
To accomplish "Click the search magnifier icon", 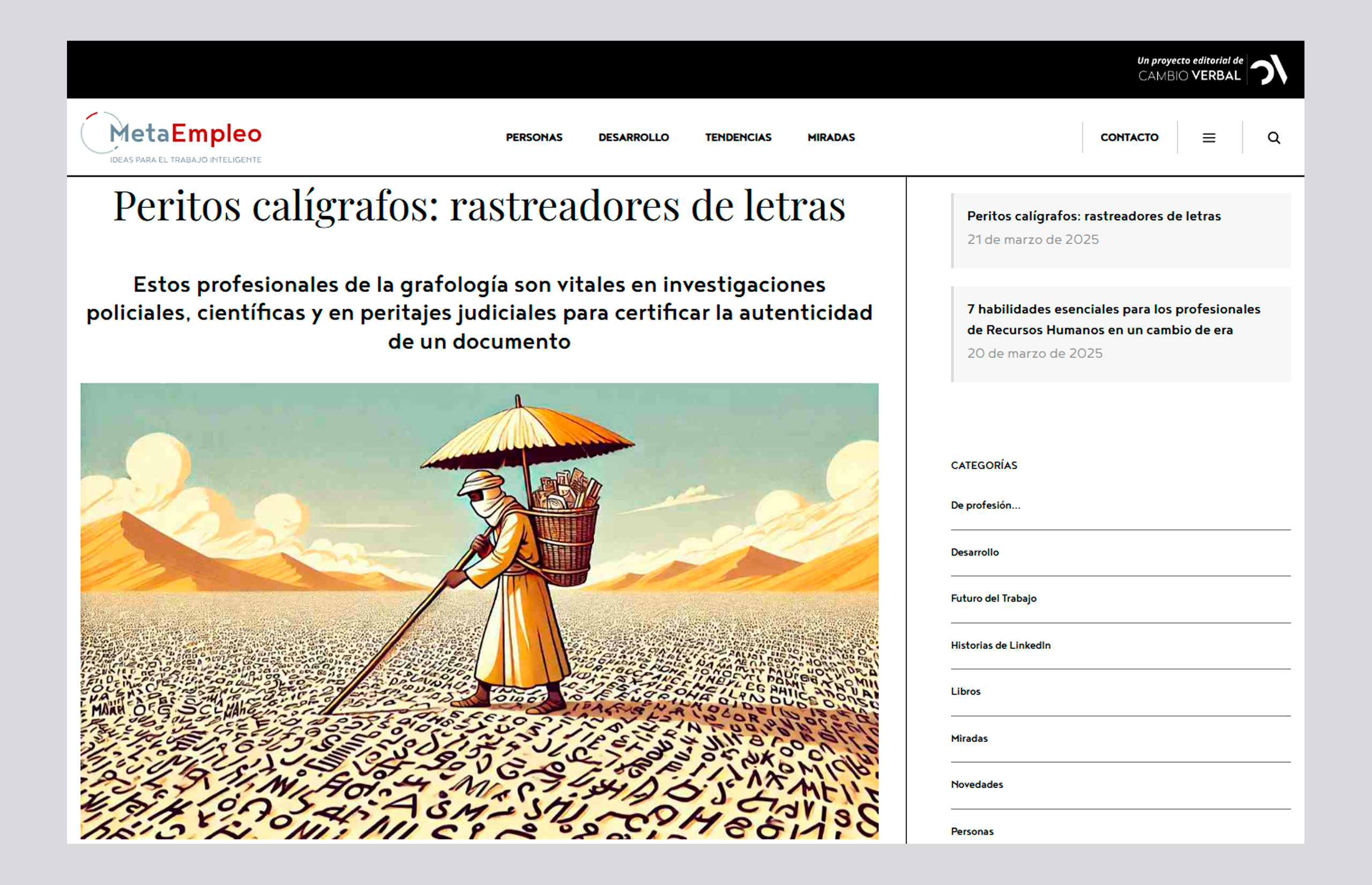I will [1274, 138].
